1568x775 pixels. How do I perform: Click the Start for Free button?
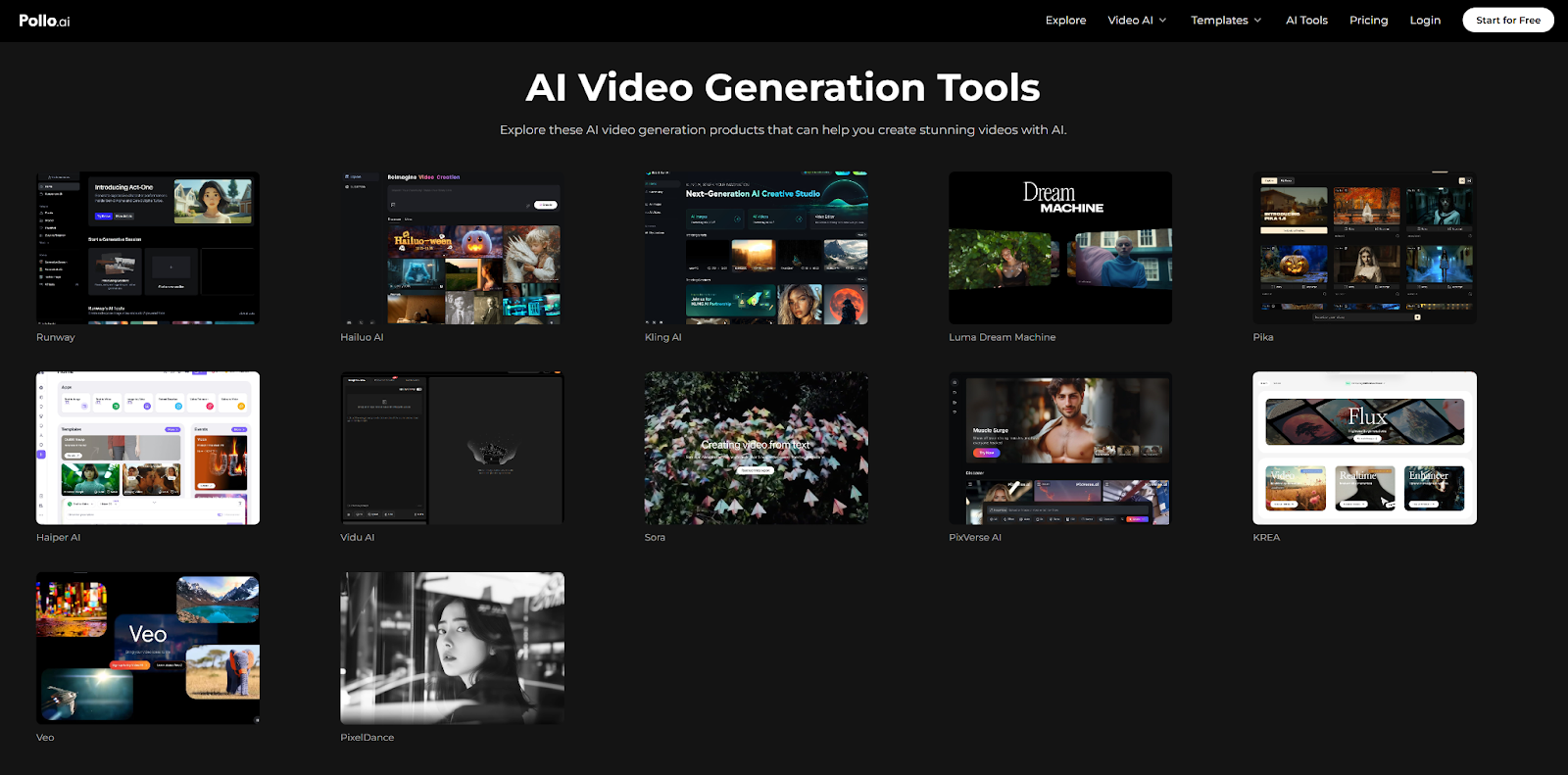(x=1507, y=21)
